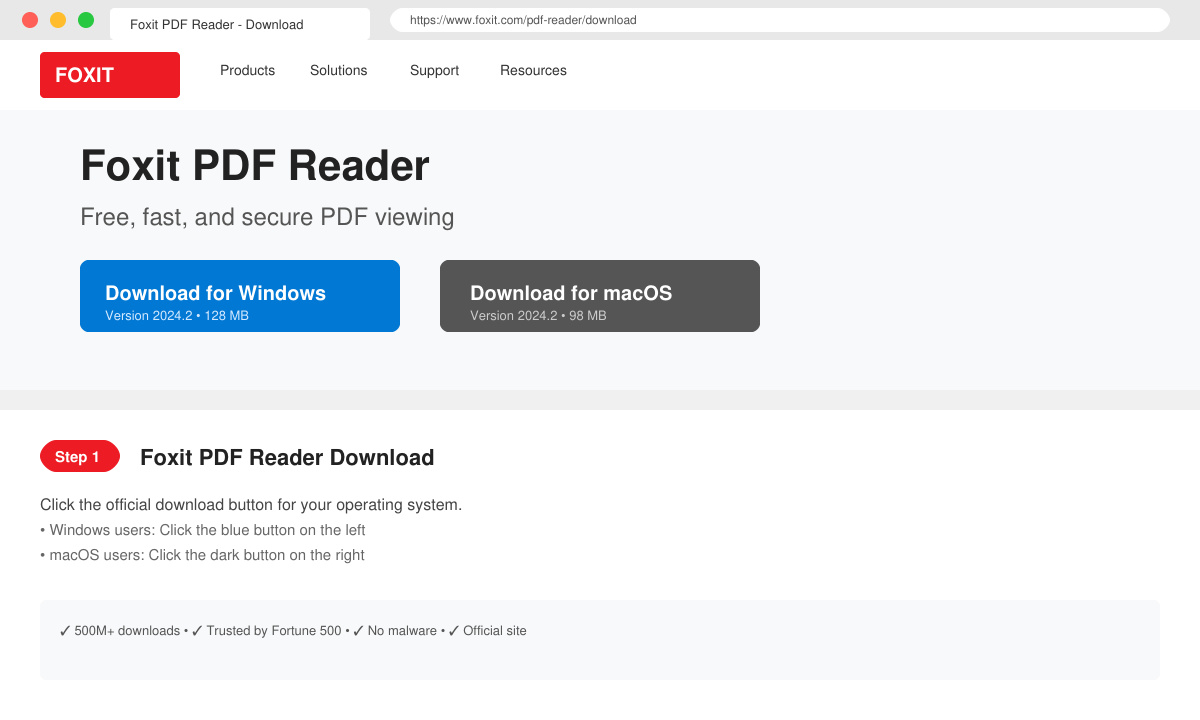
Task: Click the Foxit PDF Reader Download heading
Action: click(x=287, y=458)
